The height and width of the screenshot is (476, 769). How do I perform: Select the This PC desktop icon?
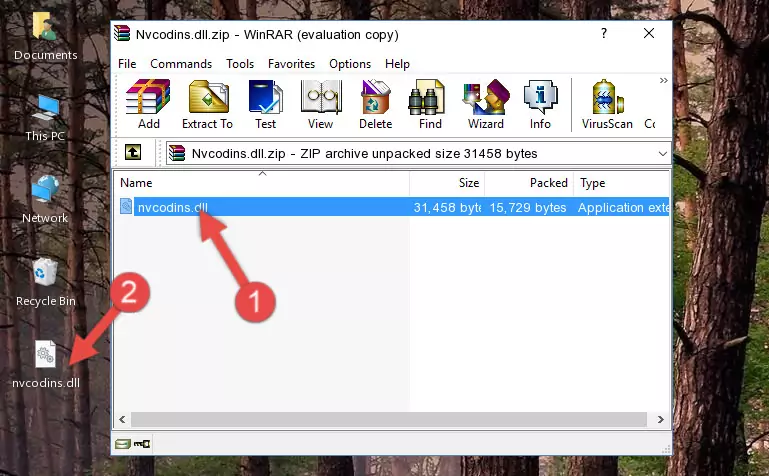point(45,118)
